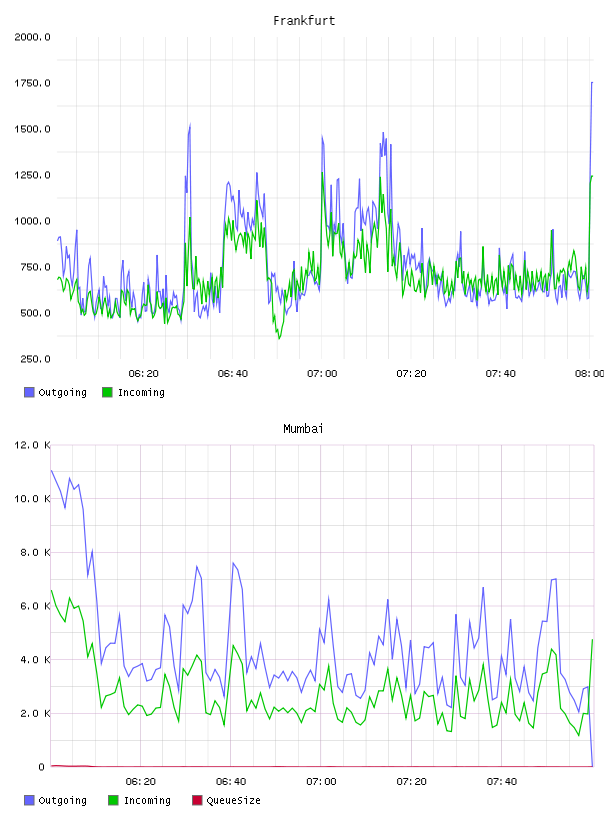Image resolution: width=608 pixels, height=816 pixels.
Task: Select the Outgoing label in Frankfurt legend
Action: [x=62, y=392]
